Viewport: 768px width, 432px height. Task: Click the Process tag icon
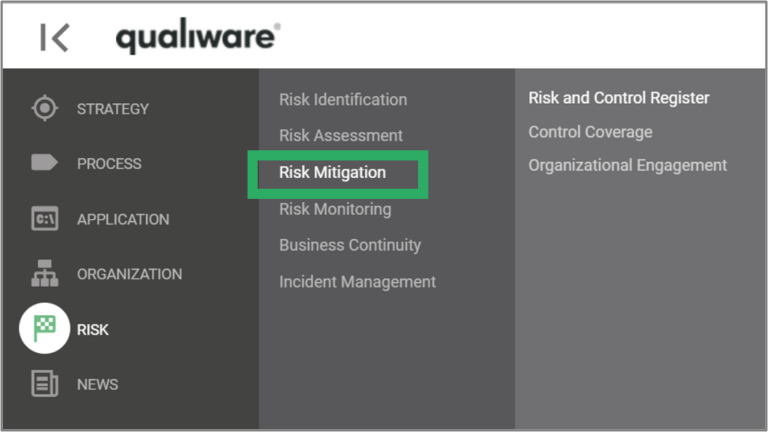coord(44,163)
